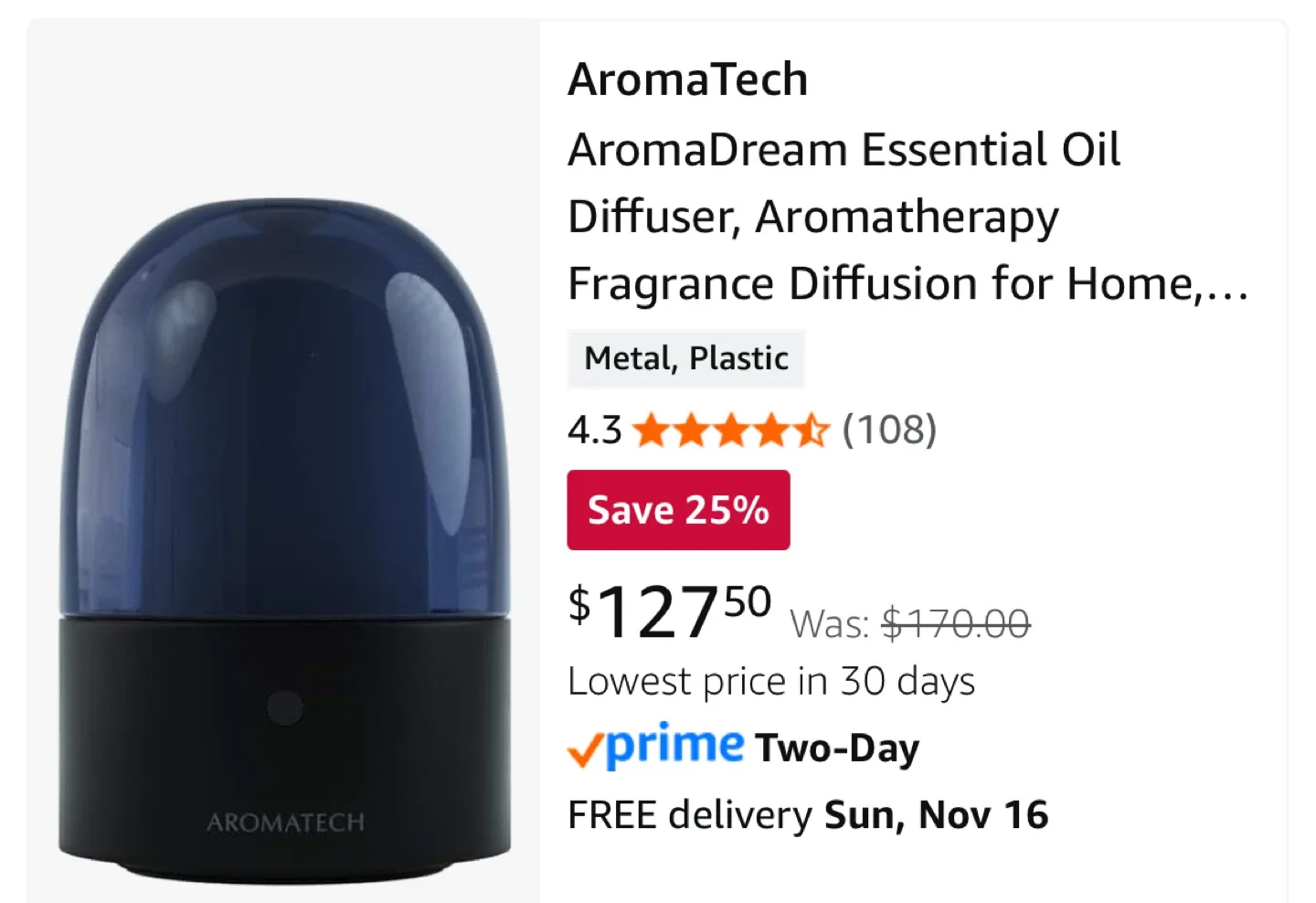Viewport: 1316px width, 903px height.
Task: View reviews by clicking the (108) count
Action: click(887, 430)
